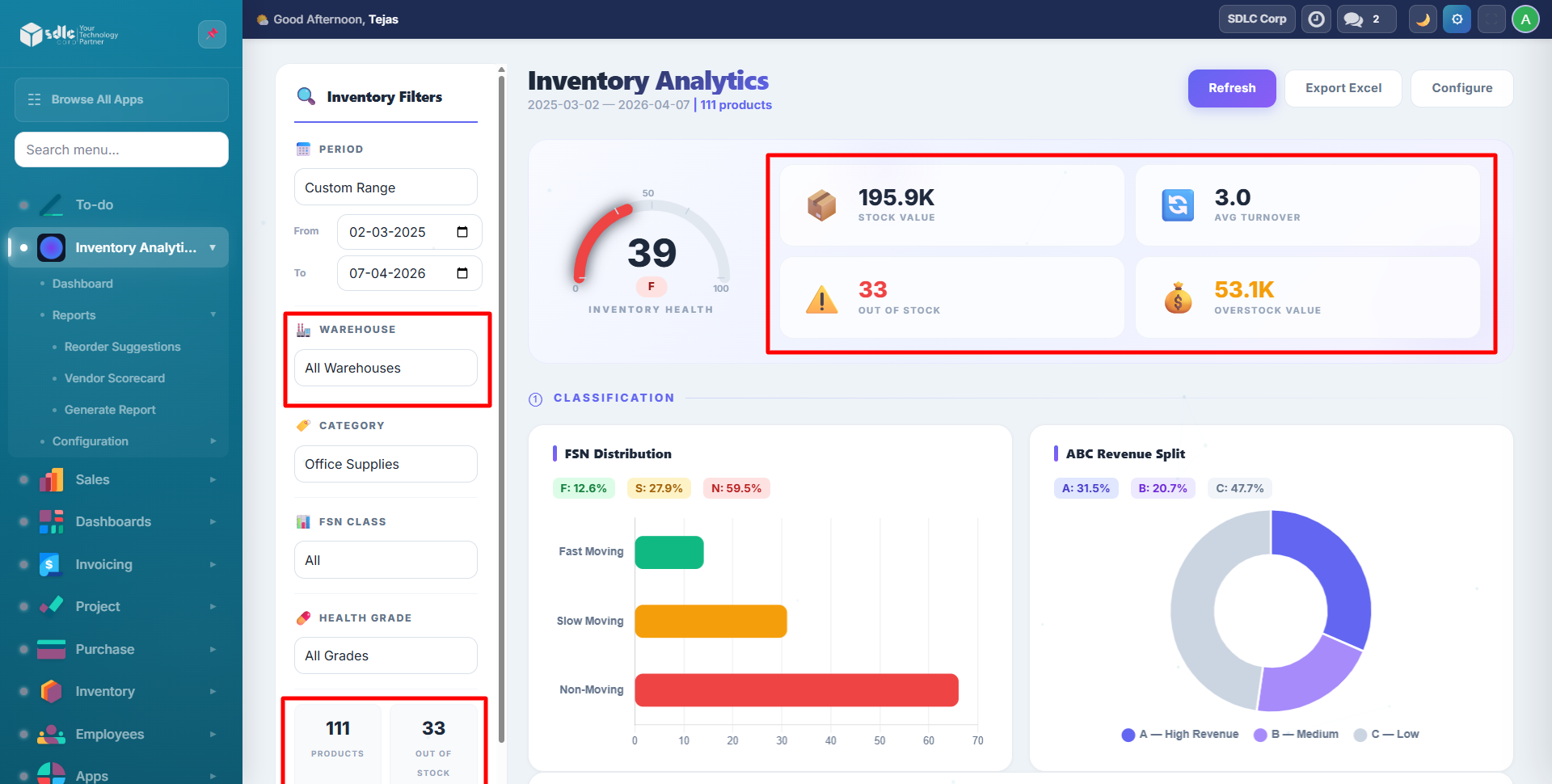This screenshot has height=784, width=1552.
Task: Open the user avatar profile icon
Action: tap(1525, 19)
